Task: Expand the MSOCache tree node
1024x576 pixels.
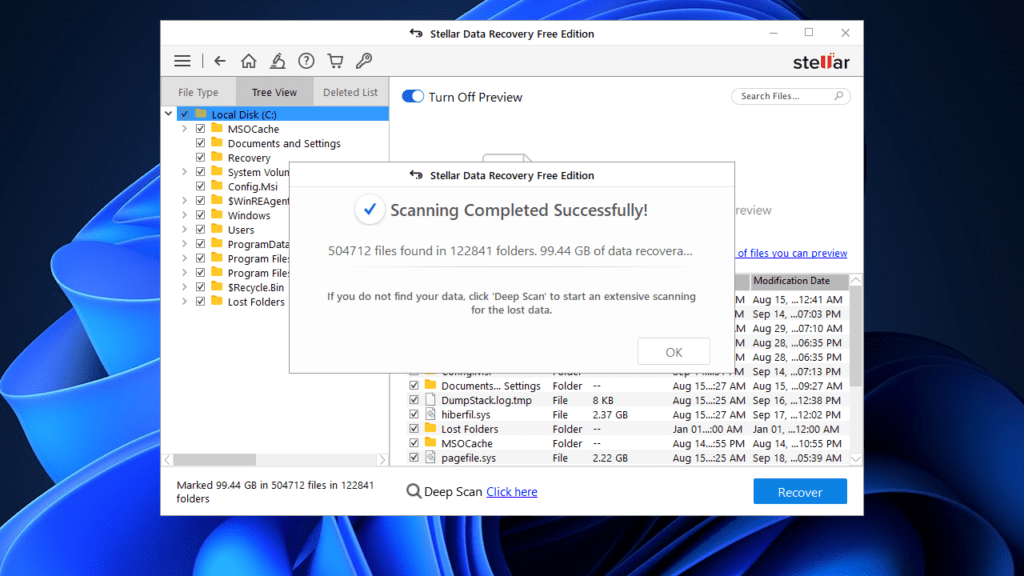Action: point(184,129)
